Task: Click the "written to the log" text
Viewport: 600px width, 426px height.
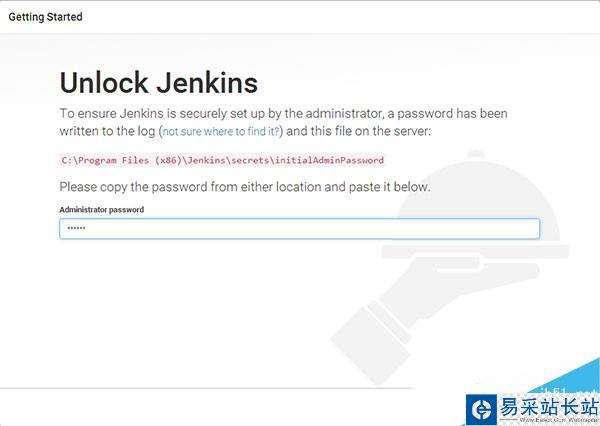Action: click(104, 131)
